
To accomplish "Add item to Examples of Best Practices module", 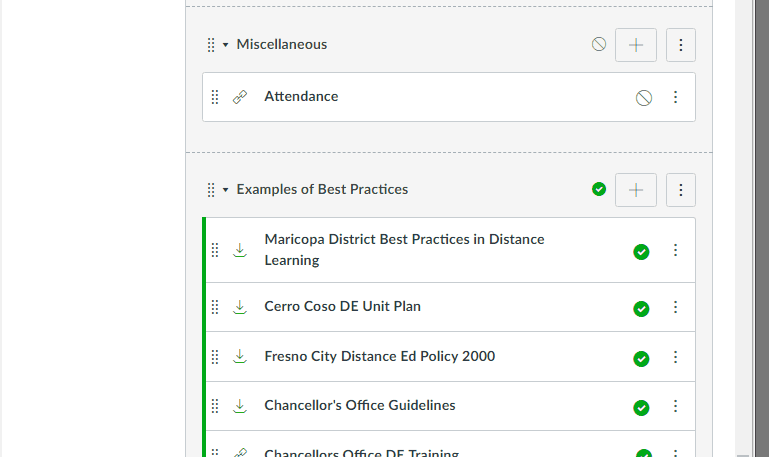I will (x=636, y=190).
